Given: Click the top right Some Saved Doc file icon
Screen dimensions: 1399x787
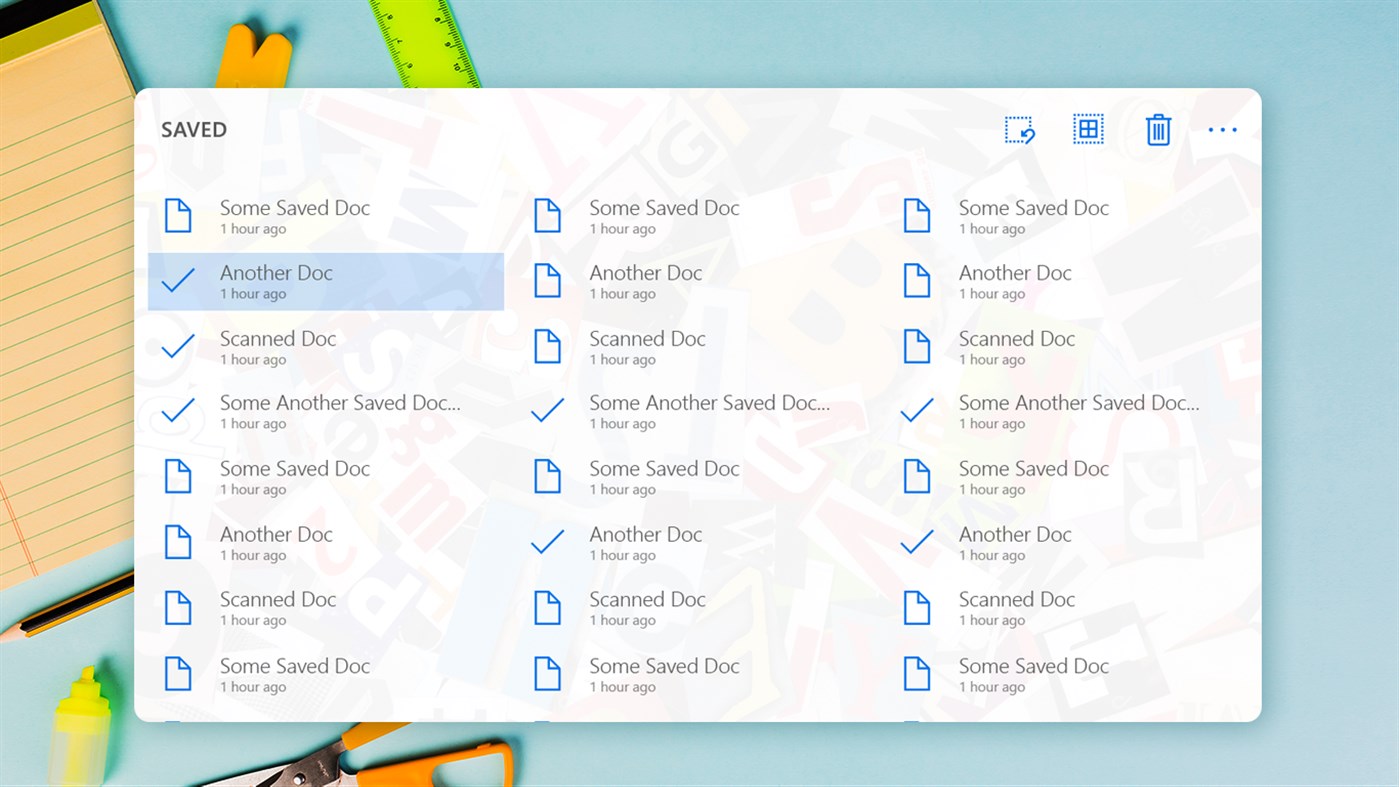Looking at the screenshot, I should point(916,215).
